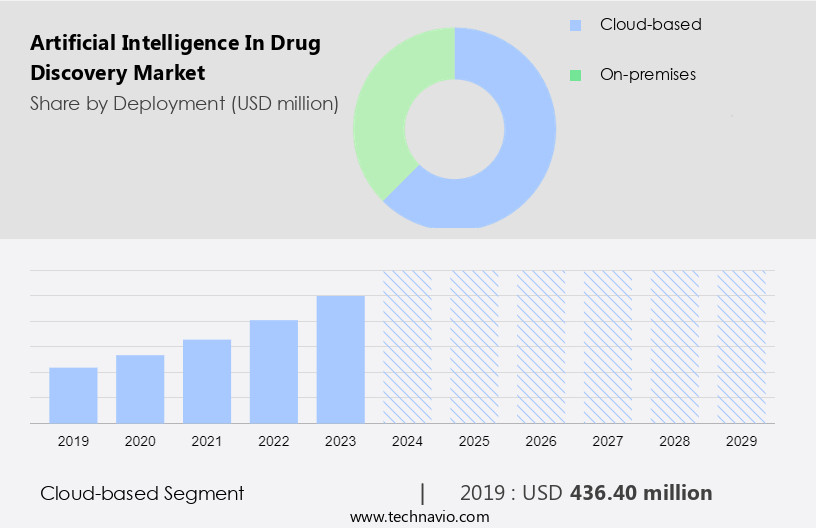
Task: Click the hatched forecast bar for 2029
Action: point(741,346)
